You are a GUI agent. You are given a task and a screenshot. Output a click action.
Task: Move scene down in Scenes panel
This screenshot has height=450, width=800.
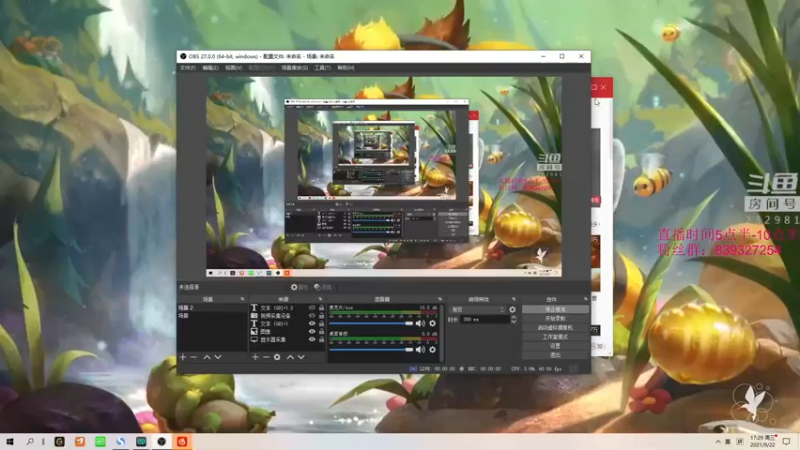(x=218, y=357)
